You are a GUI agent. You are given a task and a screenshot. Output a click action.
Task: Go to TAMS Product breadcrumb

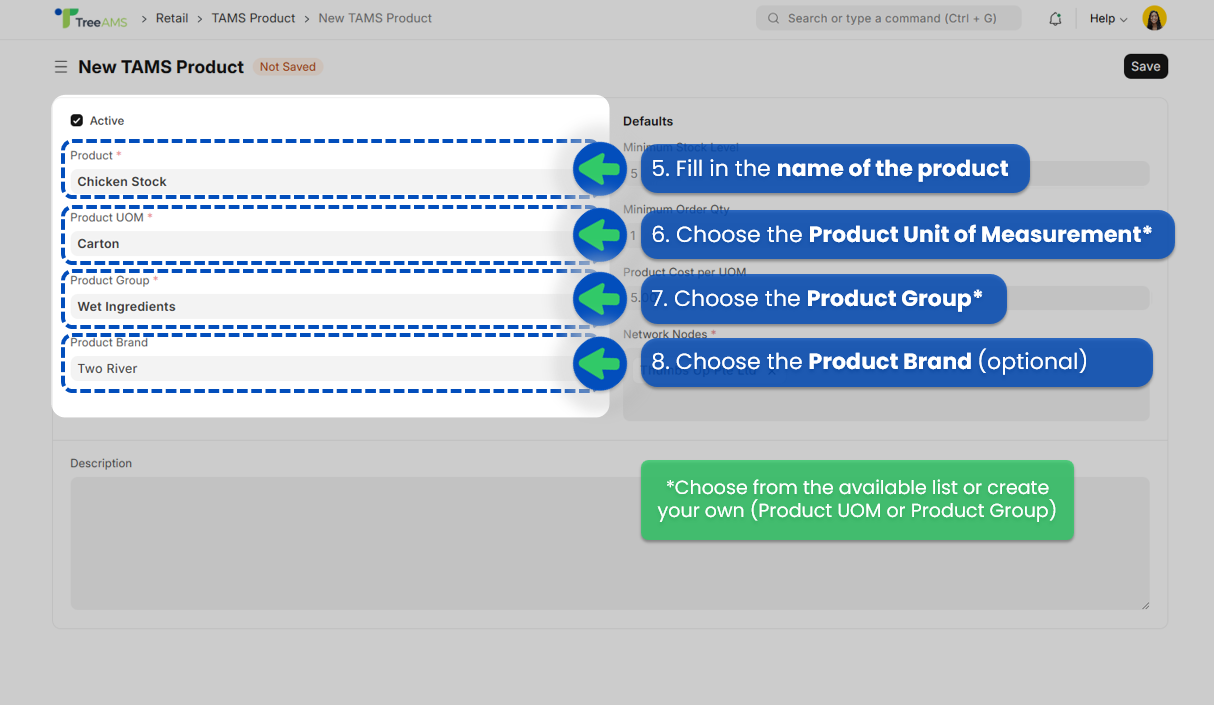click(253, 18)
